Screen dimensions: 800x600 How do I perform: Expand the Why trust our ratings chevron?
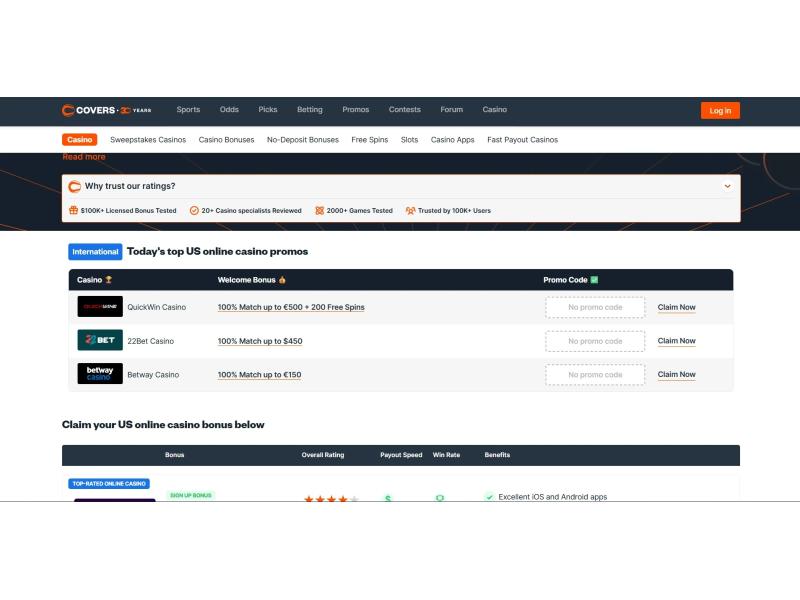[x=728, y=186]
